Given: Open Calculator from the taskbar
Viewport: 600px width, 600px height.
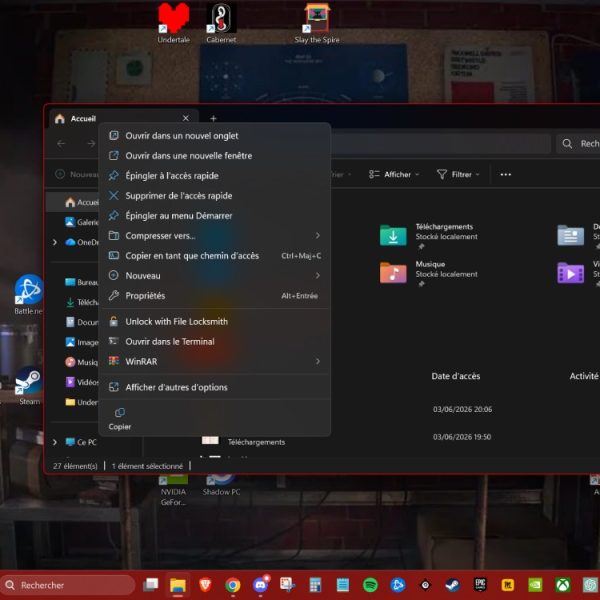Looking at the screenshot, I should point(315,585).
